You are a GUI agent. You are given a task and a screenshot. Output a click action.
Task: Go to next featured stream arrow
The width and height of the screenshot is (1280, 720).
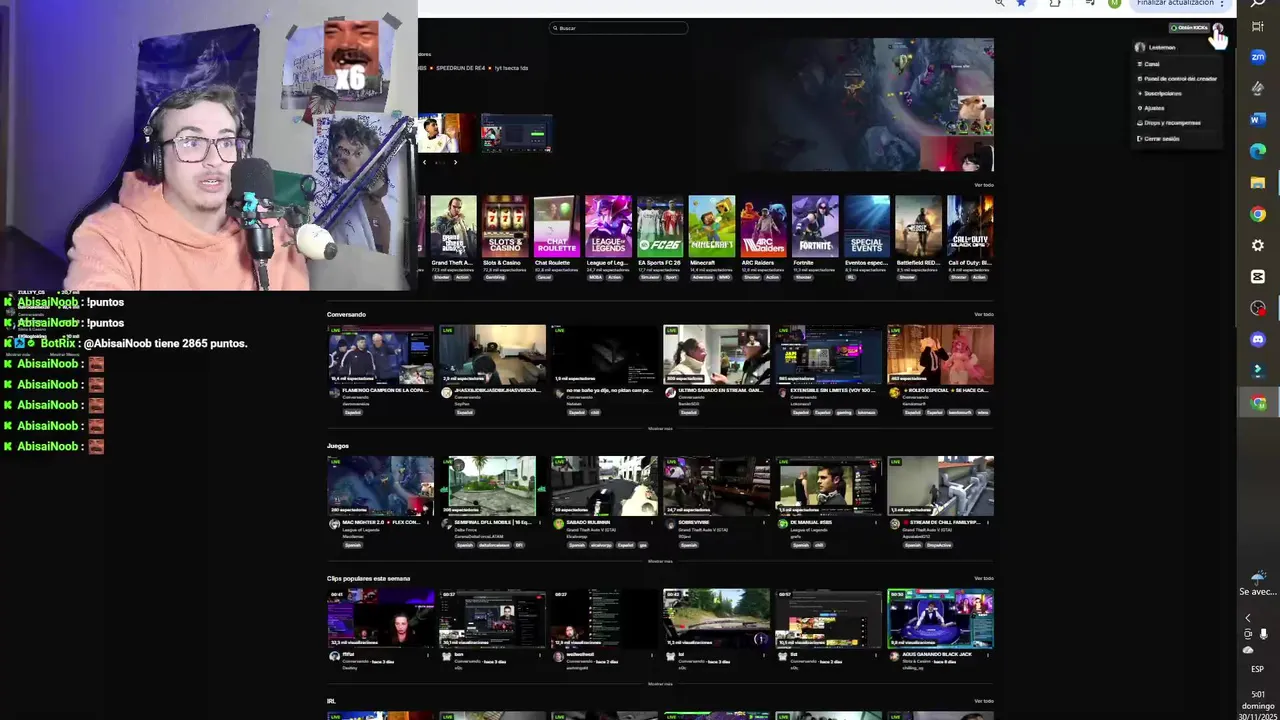455,162
